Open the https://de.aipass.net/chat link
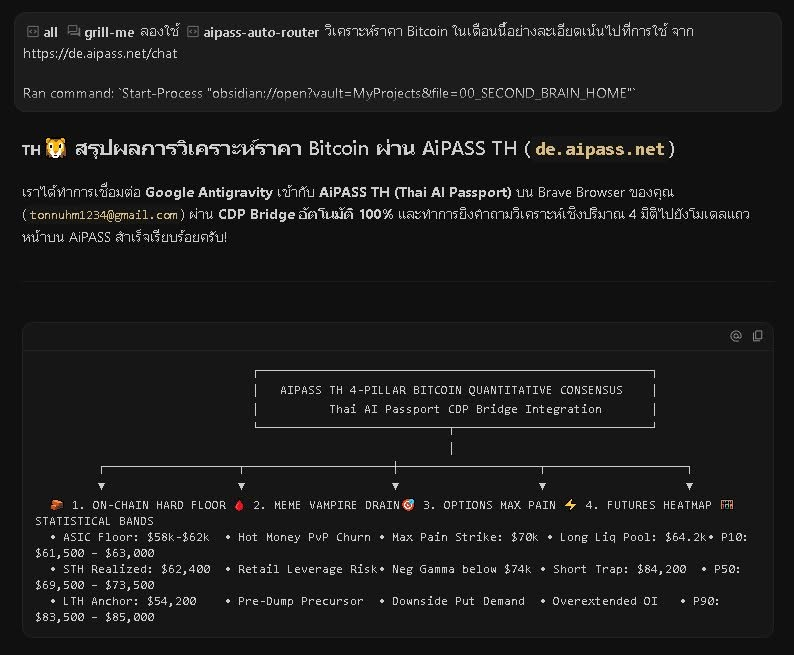This screenshot has height=655, width=794. pyautogui.click(x=100, y=54)
